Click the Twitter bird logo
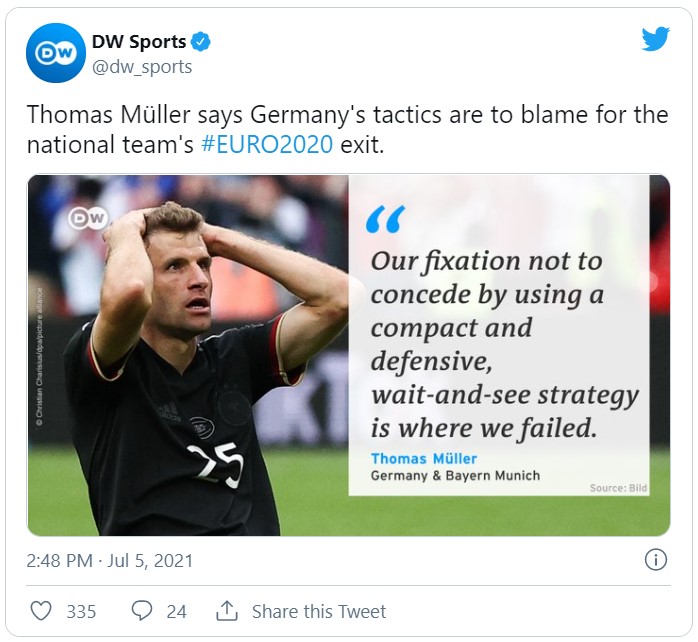Viewport: 698px width, 642px height. [655, 39]
